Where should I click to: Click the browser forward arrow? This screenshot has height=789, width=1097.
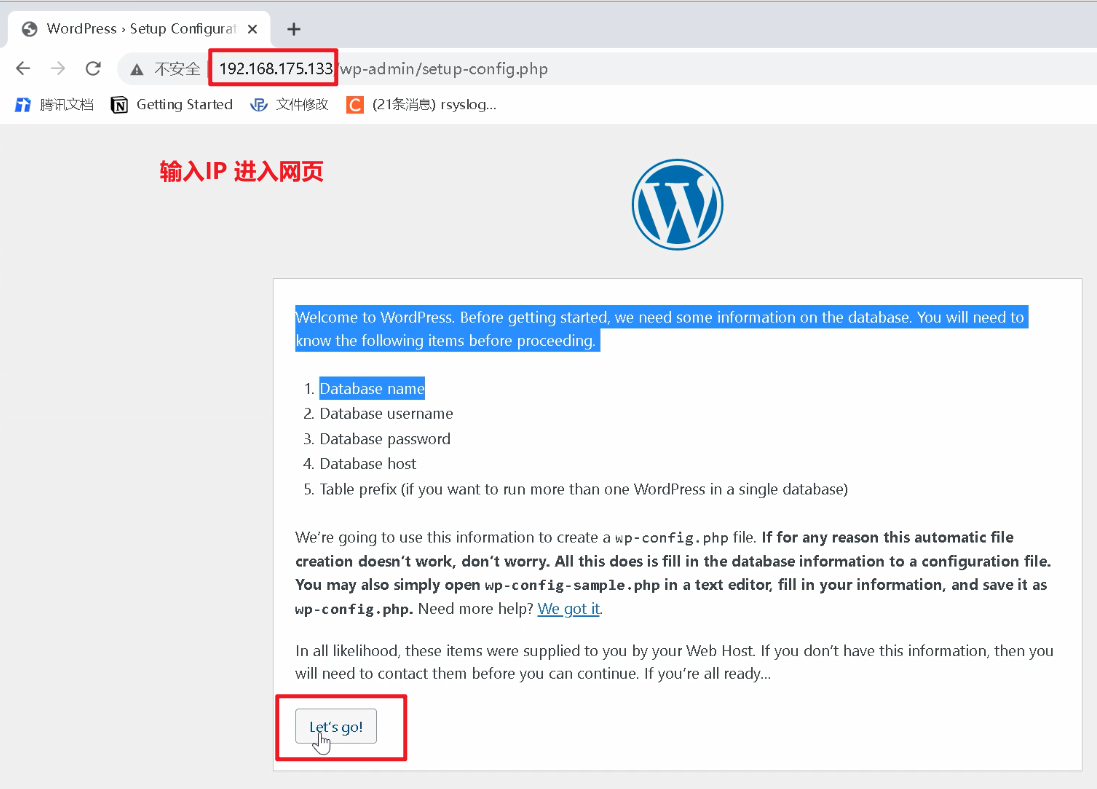58,69
